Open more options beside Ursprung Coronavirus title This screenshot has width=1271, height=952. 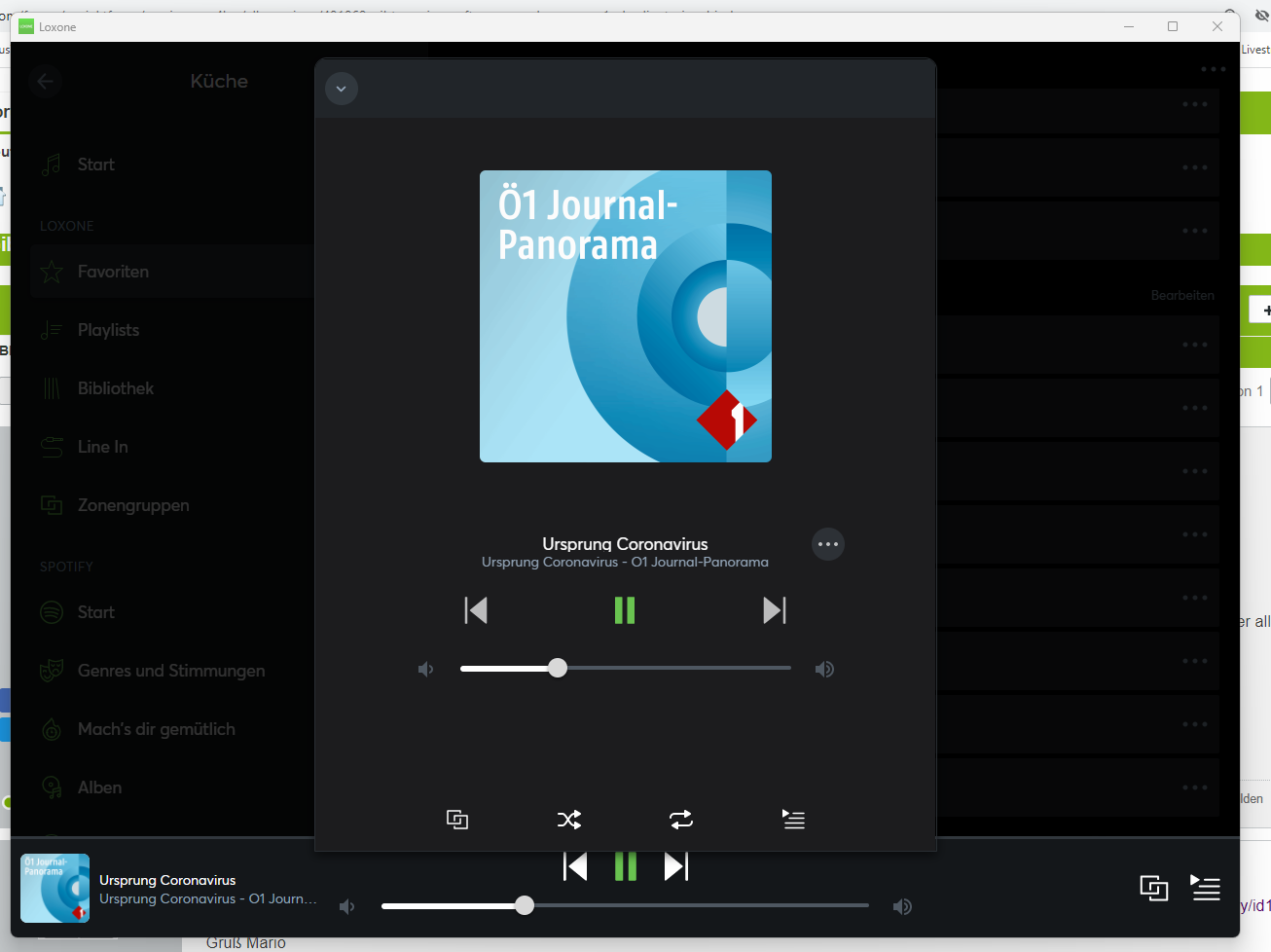coord(828,544)
